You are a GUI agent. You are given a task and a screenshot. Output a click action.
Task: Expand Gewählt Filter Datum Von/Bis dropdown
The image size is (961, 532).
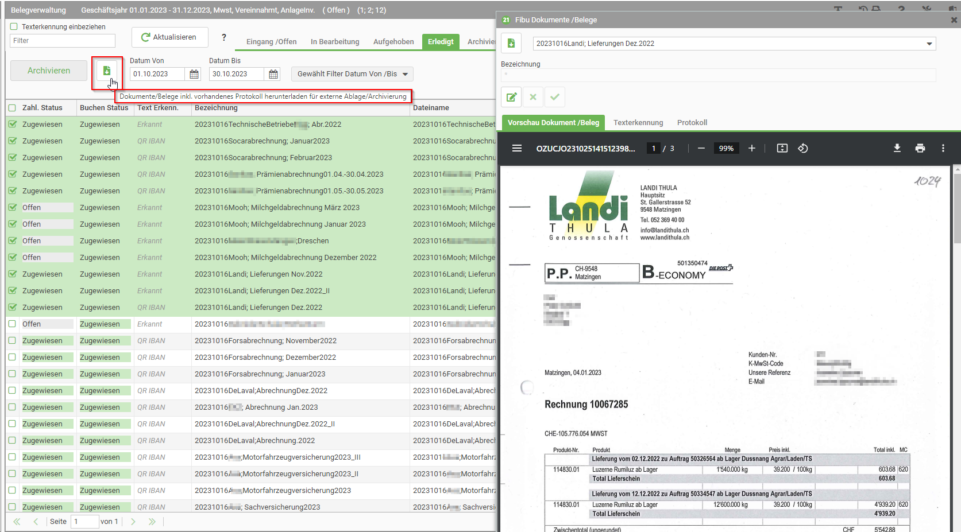pyautogui.click(x=352, y=74)
